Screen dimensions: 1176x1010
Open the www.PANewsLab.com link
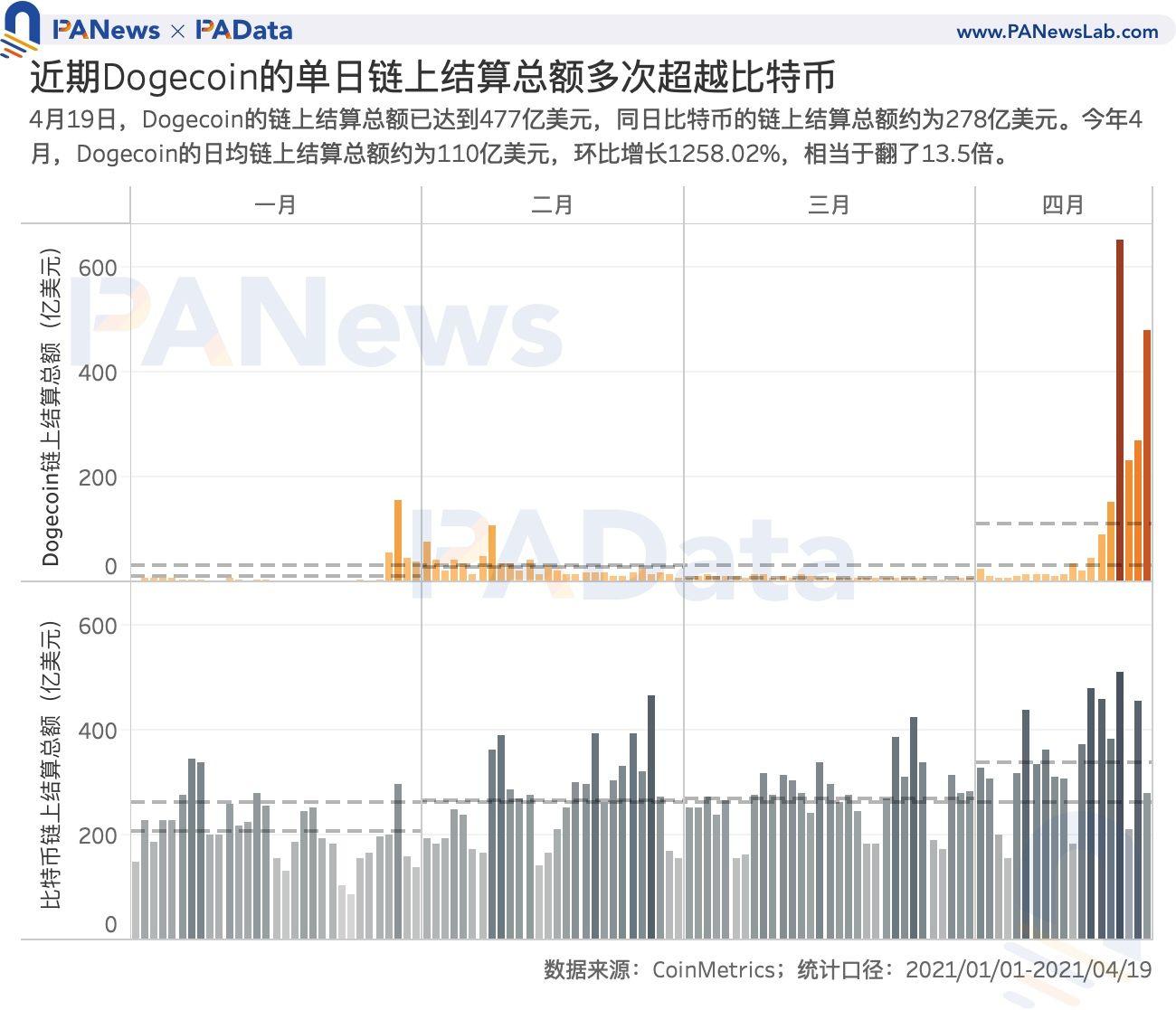click(1057, 32)
